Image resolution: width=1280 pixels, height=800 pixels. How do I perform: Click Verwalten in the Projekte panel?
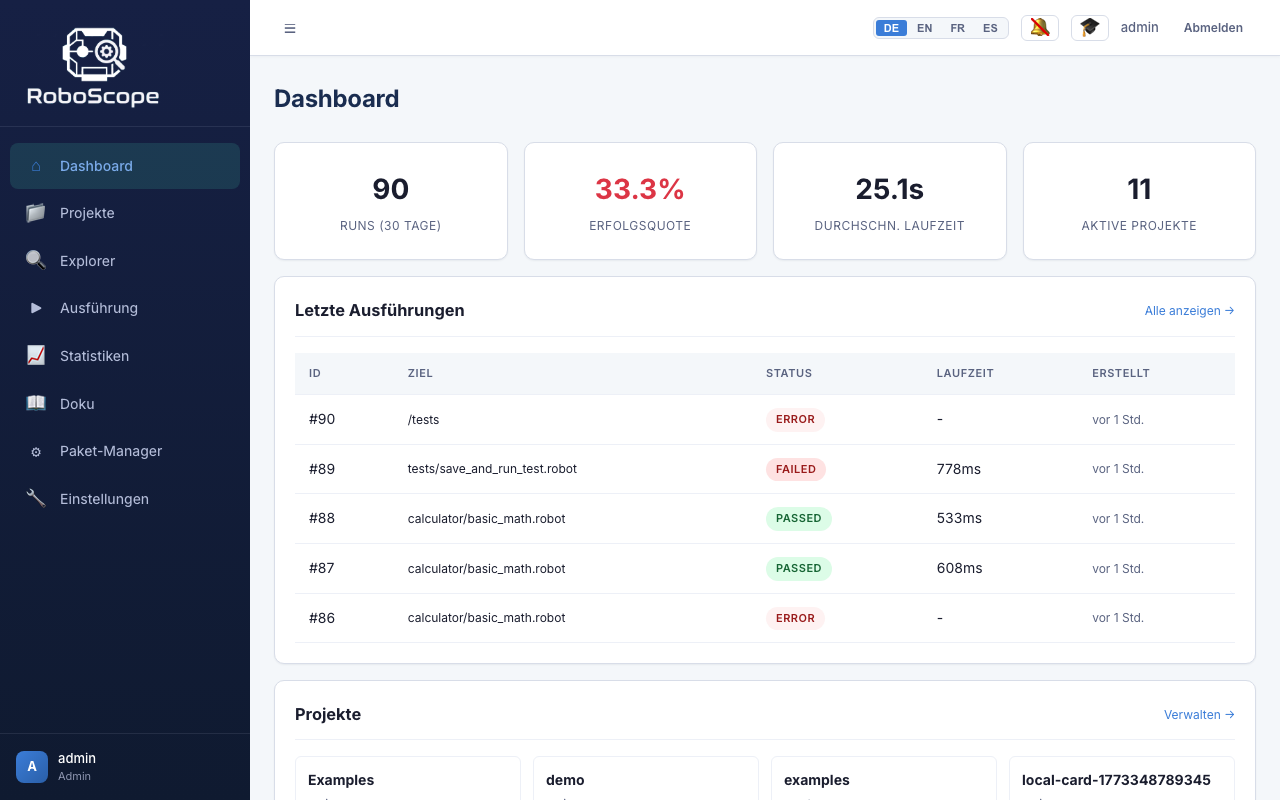tap(1198, 714)
